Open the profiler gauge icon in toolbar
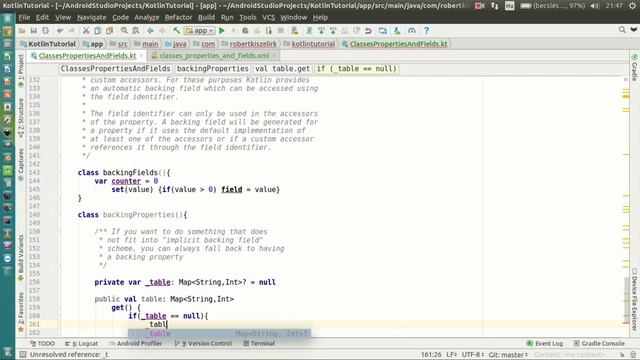Viewport: 640px width, 360px height. click(x=411, y=31)
